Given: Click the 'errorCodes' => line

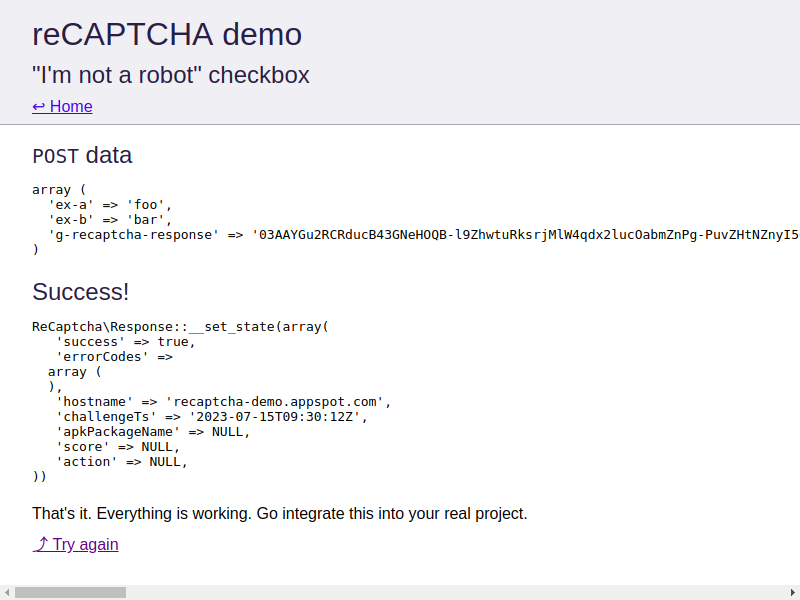Looking at the screenshot, I should coord(114,357).
